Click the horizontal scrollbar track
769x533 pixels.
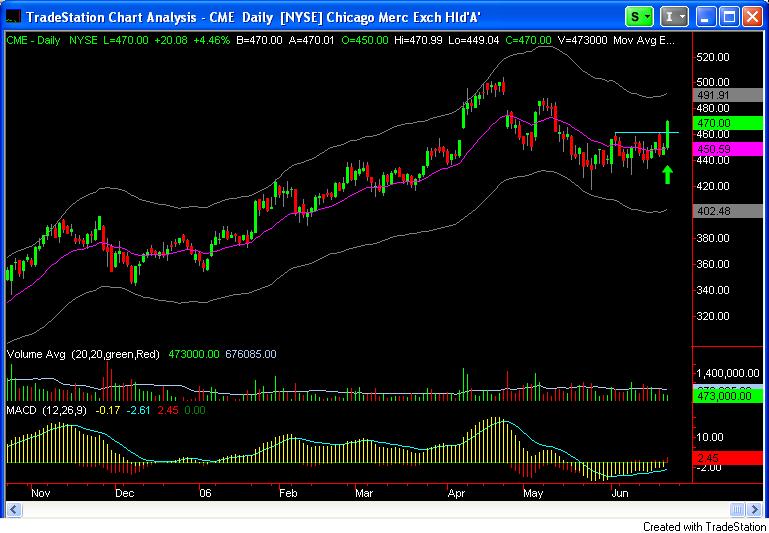tap(375, 509)
